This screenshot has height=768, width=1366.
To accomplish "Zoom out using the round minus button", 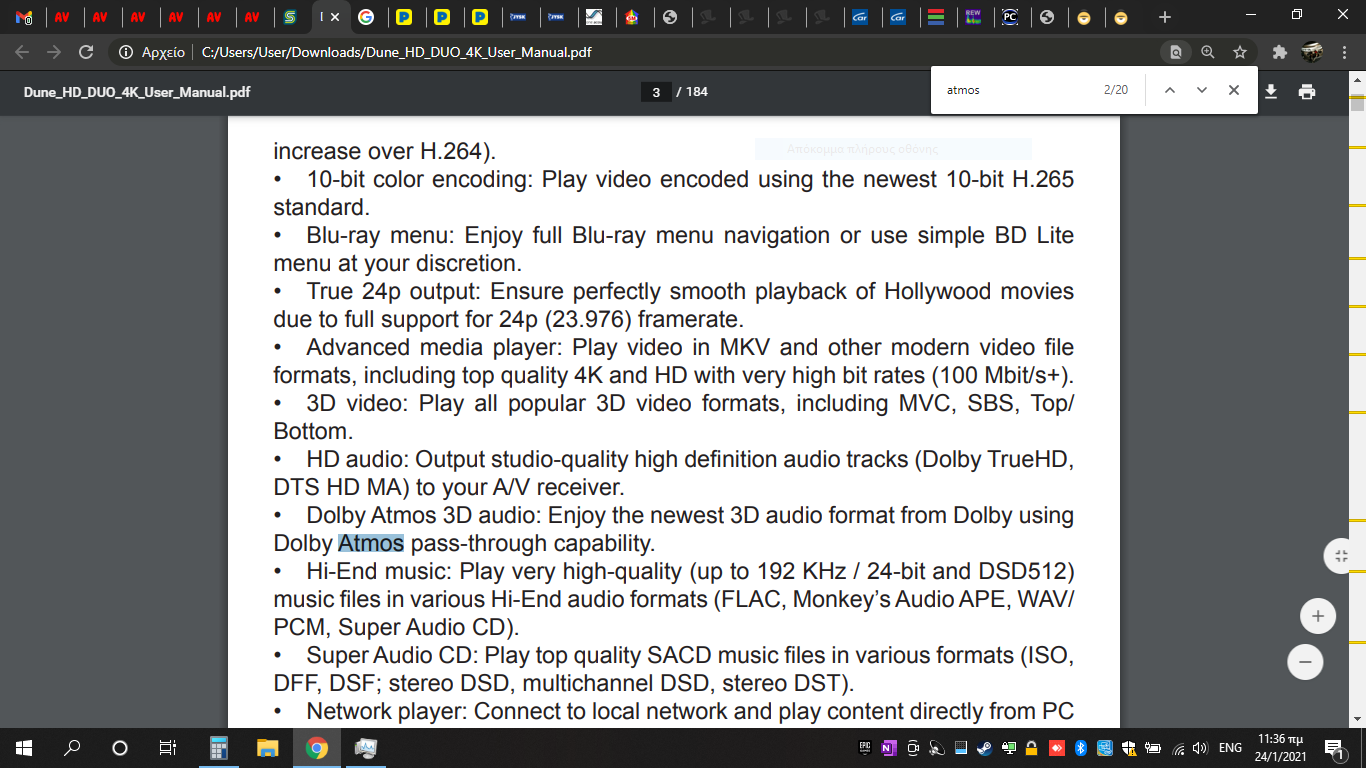I will click(1305, 661).
